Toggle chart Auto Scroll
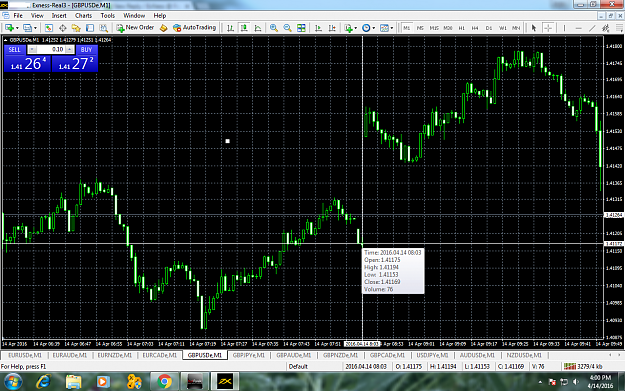625x391 pixels. coord(318,28)
